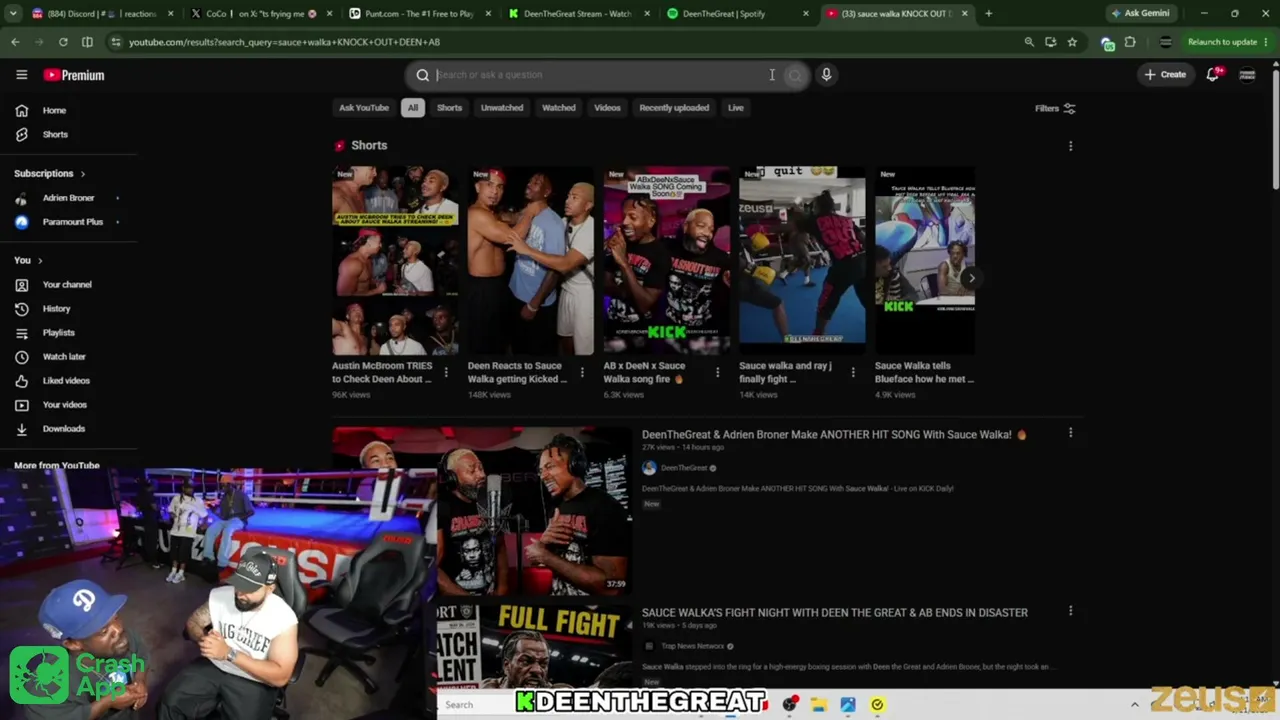Open the tab search dropdown arrow

[x=13, y=14]
